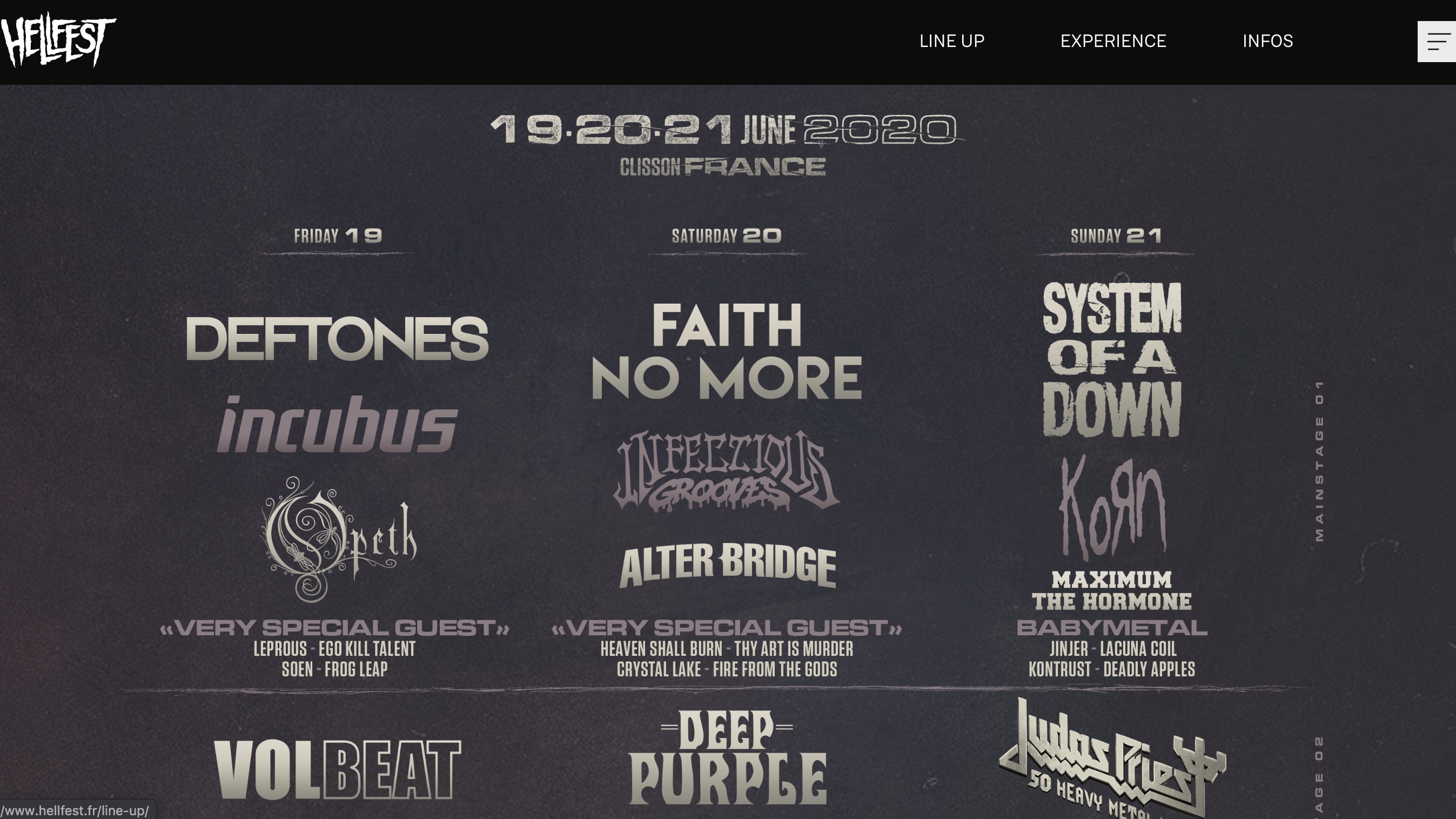The image size is (1456, 819).
Task: Click the Babymetal band name
Action: (1112, 627)
